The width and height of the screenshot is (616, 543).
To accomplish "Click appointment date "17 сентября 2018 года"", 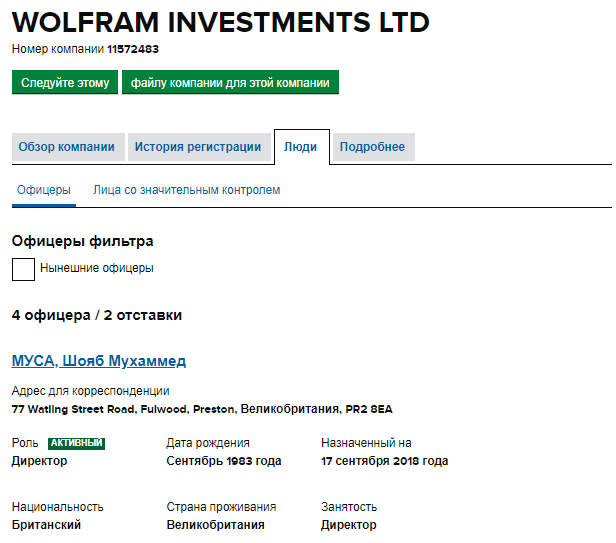I will pos(384,461).
